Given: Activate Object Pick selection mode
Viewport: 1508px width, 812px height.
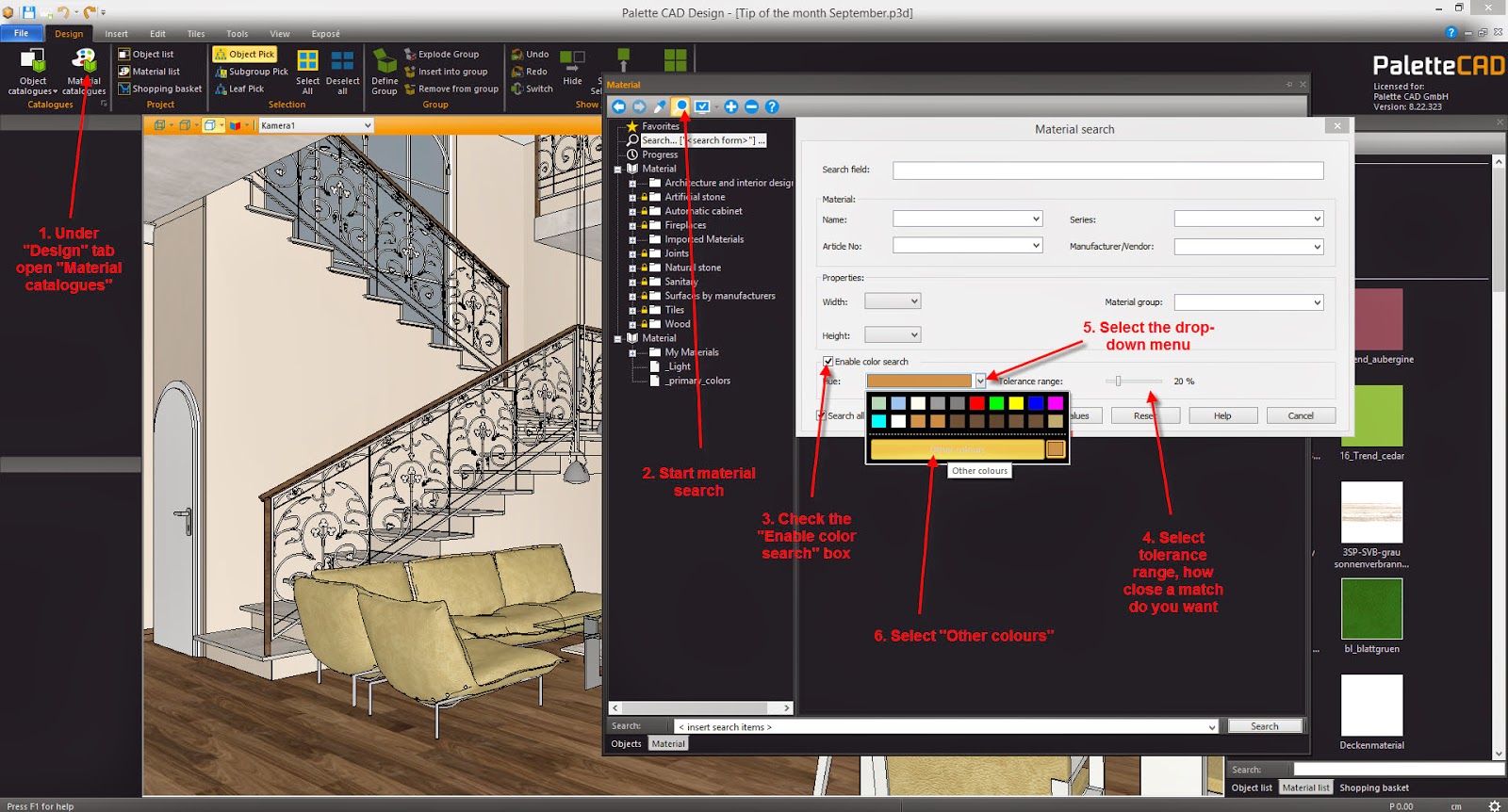Looking at the screenshot, I should (x=245, y=55).
